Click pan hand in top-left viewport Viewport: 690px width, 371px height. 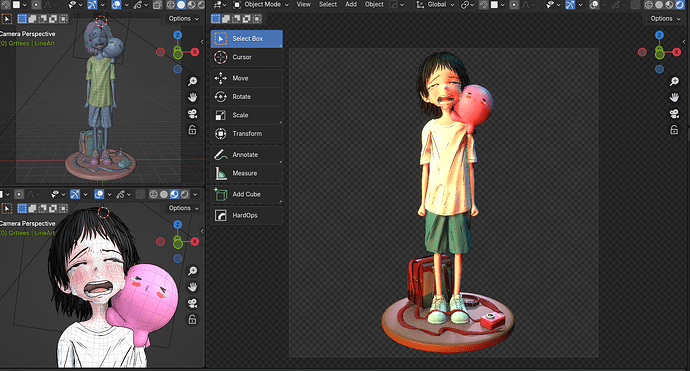coord(192,97)
